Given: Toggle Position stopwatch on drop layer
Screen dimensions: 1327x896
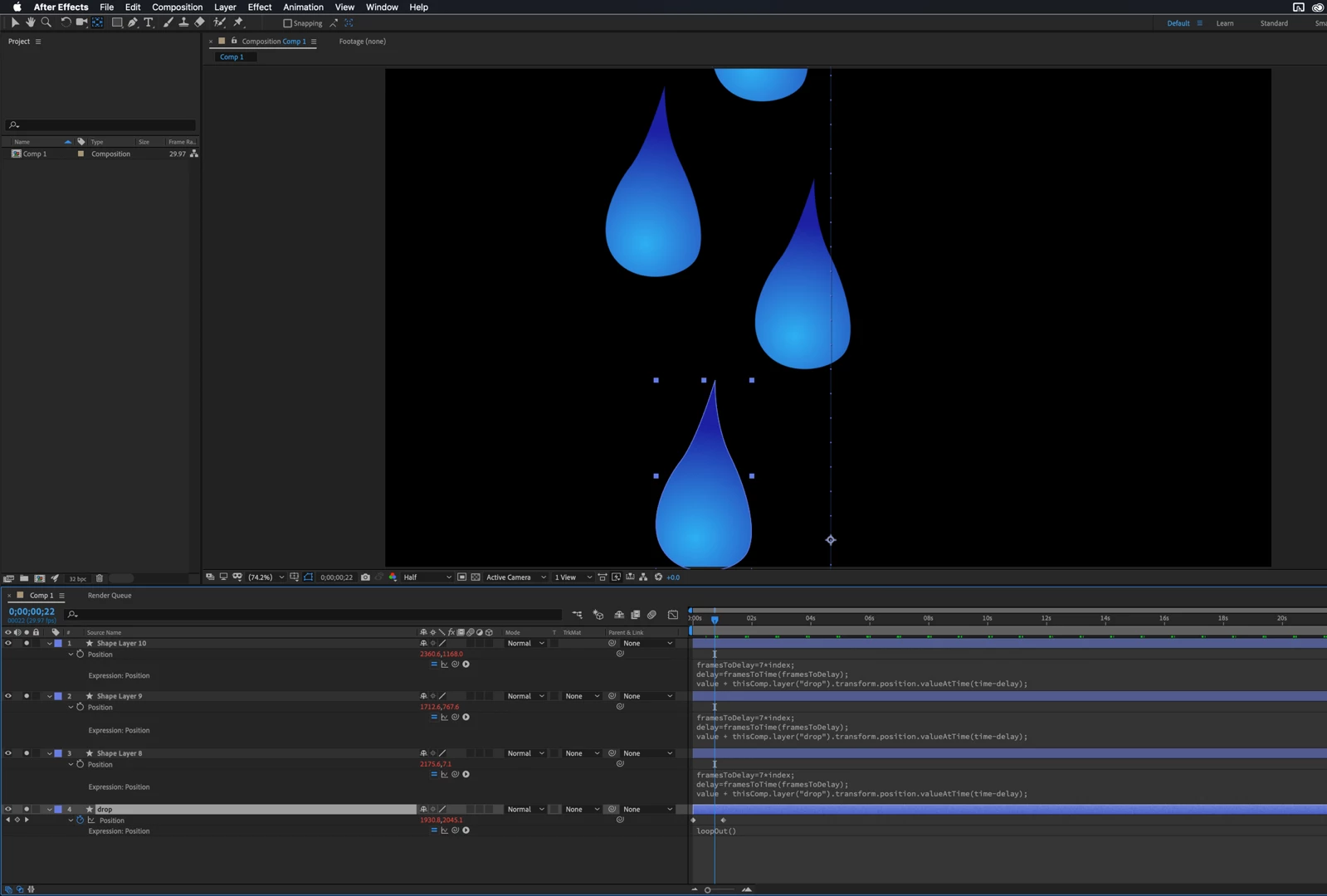Looking at the screenshot, I should tap(80, 820).
